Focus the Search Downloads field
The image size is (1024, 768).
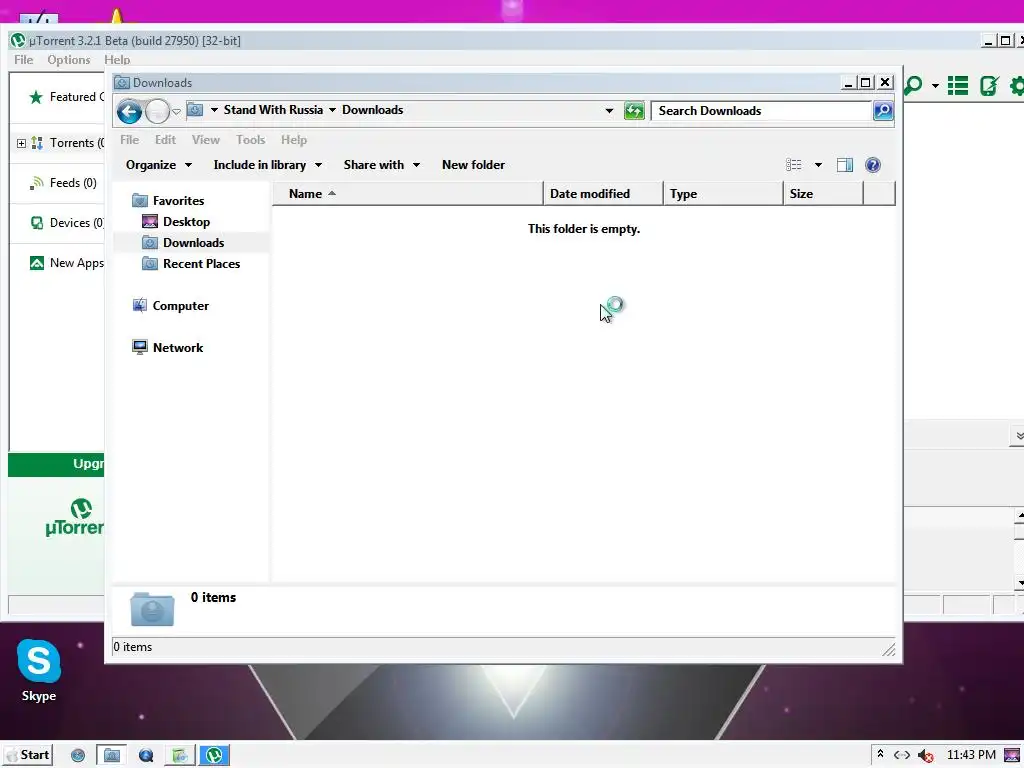(x=761, y=111)
